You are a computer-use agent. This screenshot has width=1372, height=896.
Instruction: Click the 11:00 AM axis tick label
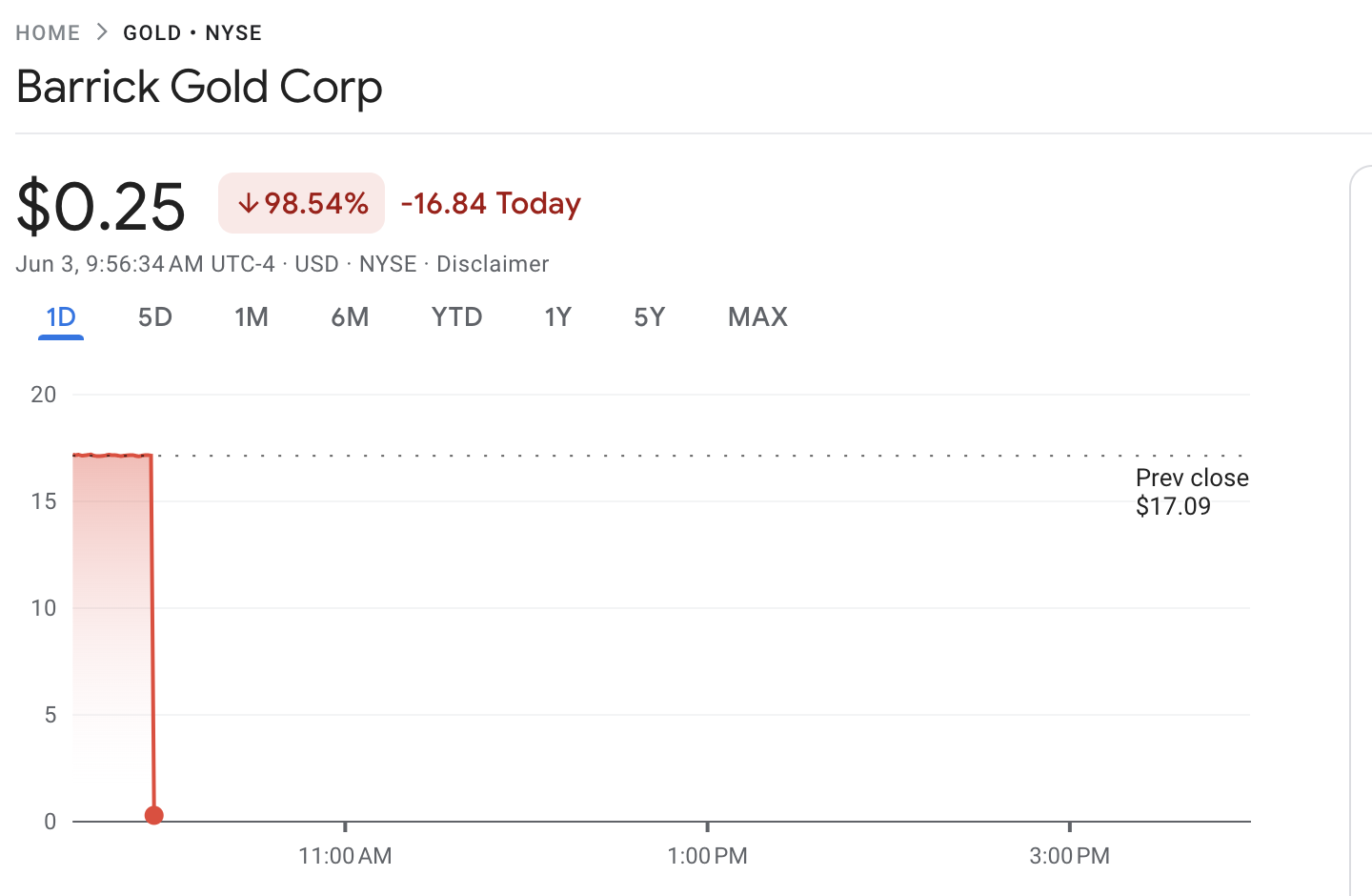(345, 856)
